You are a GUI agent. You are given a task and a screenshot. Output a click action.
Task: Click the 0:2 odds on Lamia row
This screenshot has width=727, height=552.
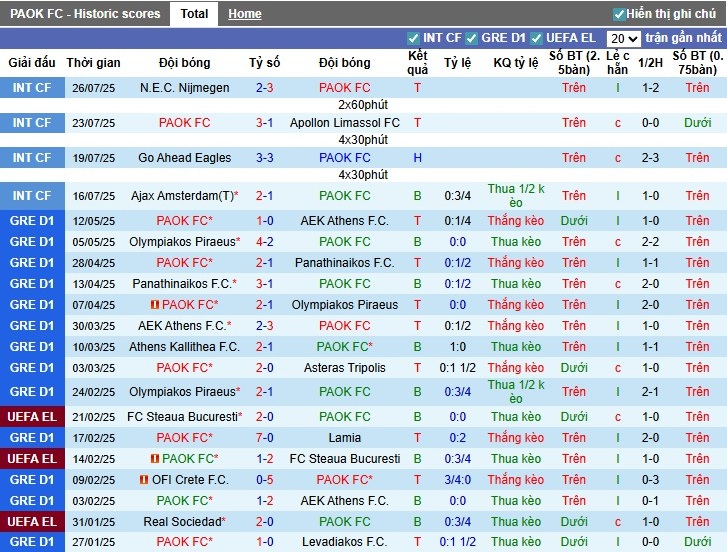point(458,438)
